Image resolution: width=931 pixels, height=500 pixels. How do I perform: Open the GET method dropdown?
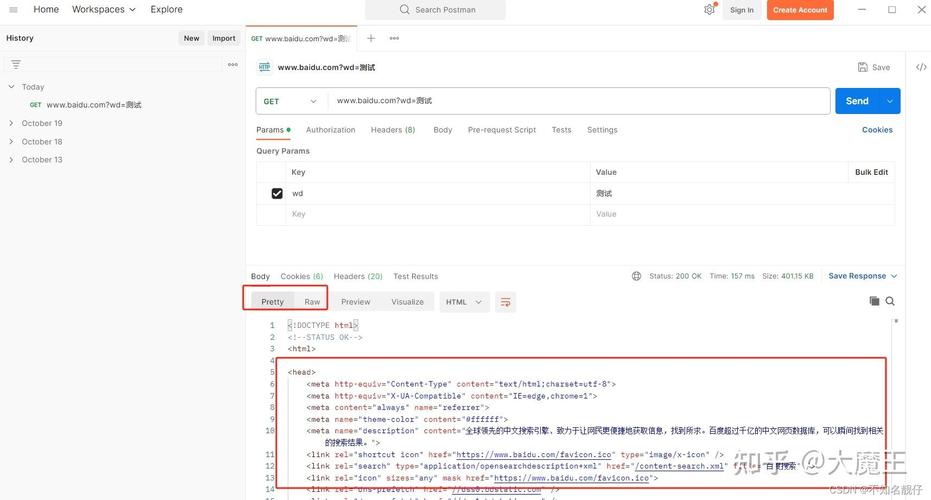click(291, 101)
